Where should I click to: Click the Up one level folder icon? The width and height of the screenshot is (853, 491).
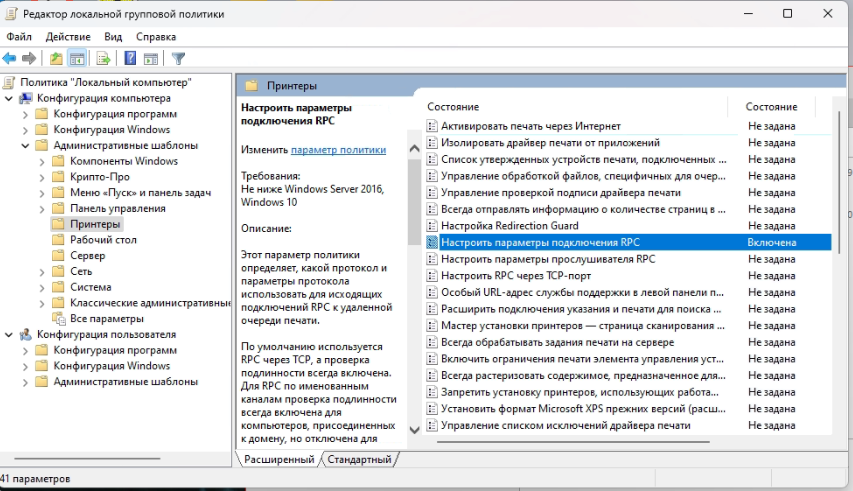pos(56,58)
